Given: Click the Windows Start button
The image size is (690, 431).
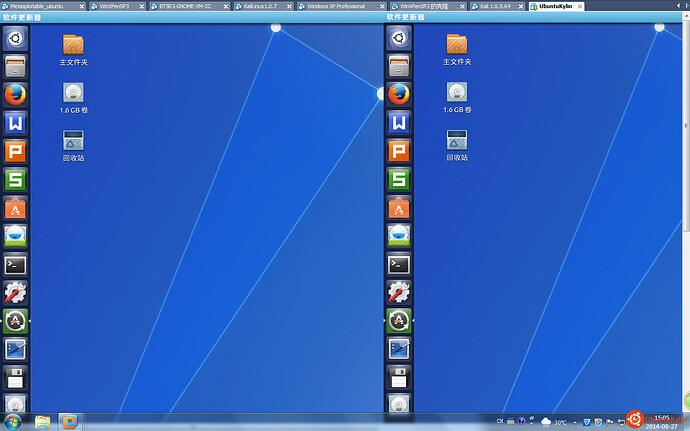Looking at the screenshot, I should pos(14,421).
